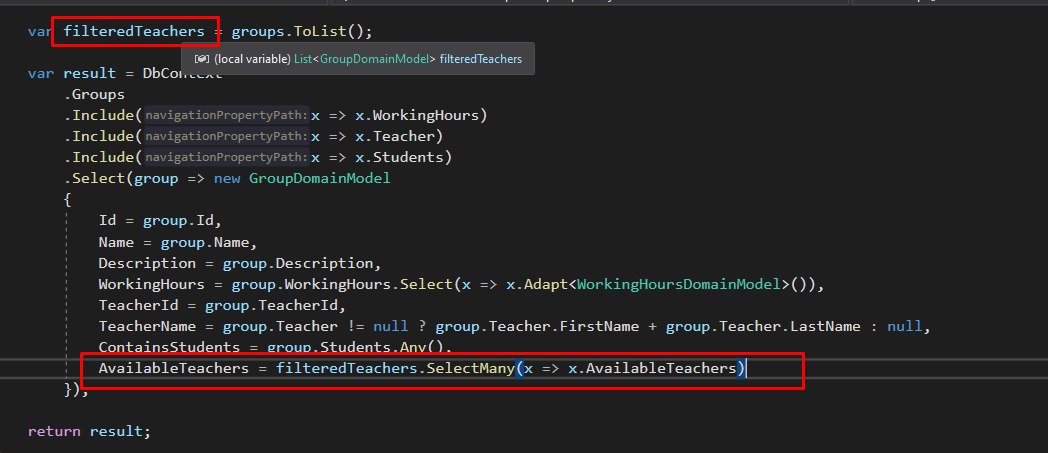Click the SelectMany method call
Viewport: 1048px width, 453px height.
pyautogui.click(x=470, y=368)
